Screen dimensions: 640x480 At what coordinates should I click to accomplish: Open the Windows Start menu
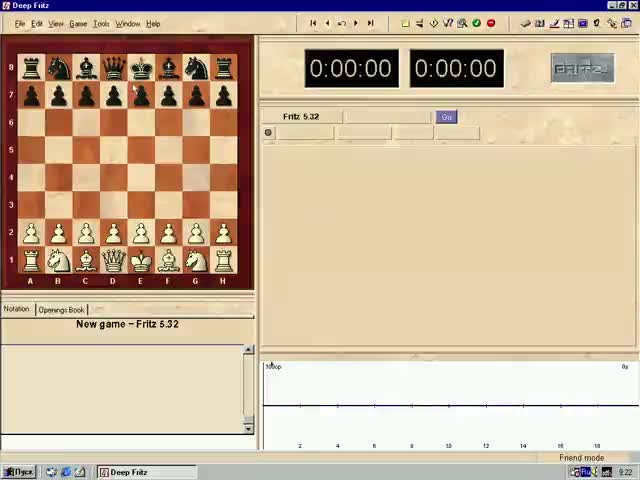pos(19,472)
